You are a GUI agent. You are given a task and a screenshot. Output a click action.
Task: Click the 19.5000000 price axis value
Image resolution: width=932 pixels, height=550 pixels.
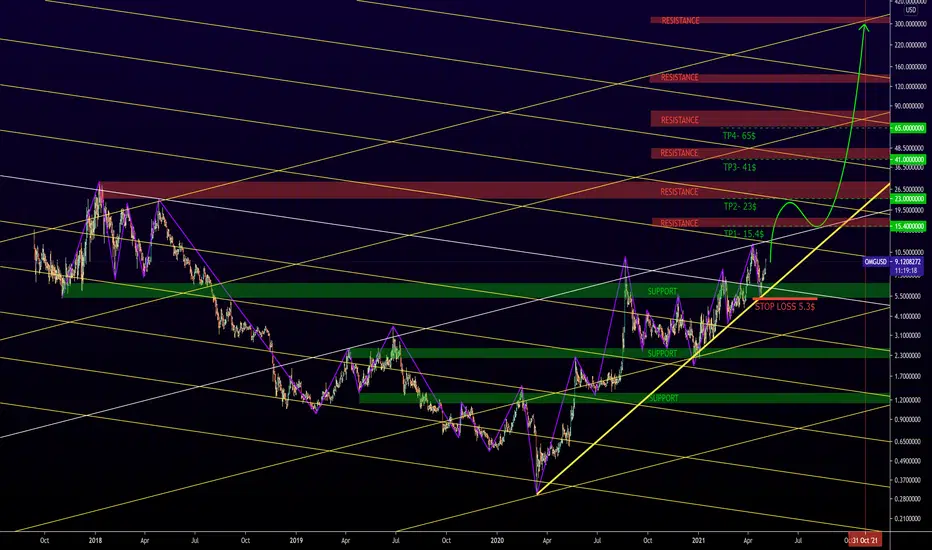(x=911, y=210)
